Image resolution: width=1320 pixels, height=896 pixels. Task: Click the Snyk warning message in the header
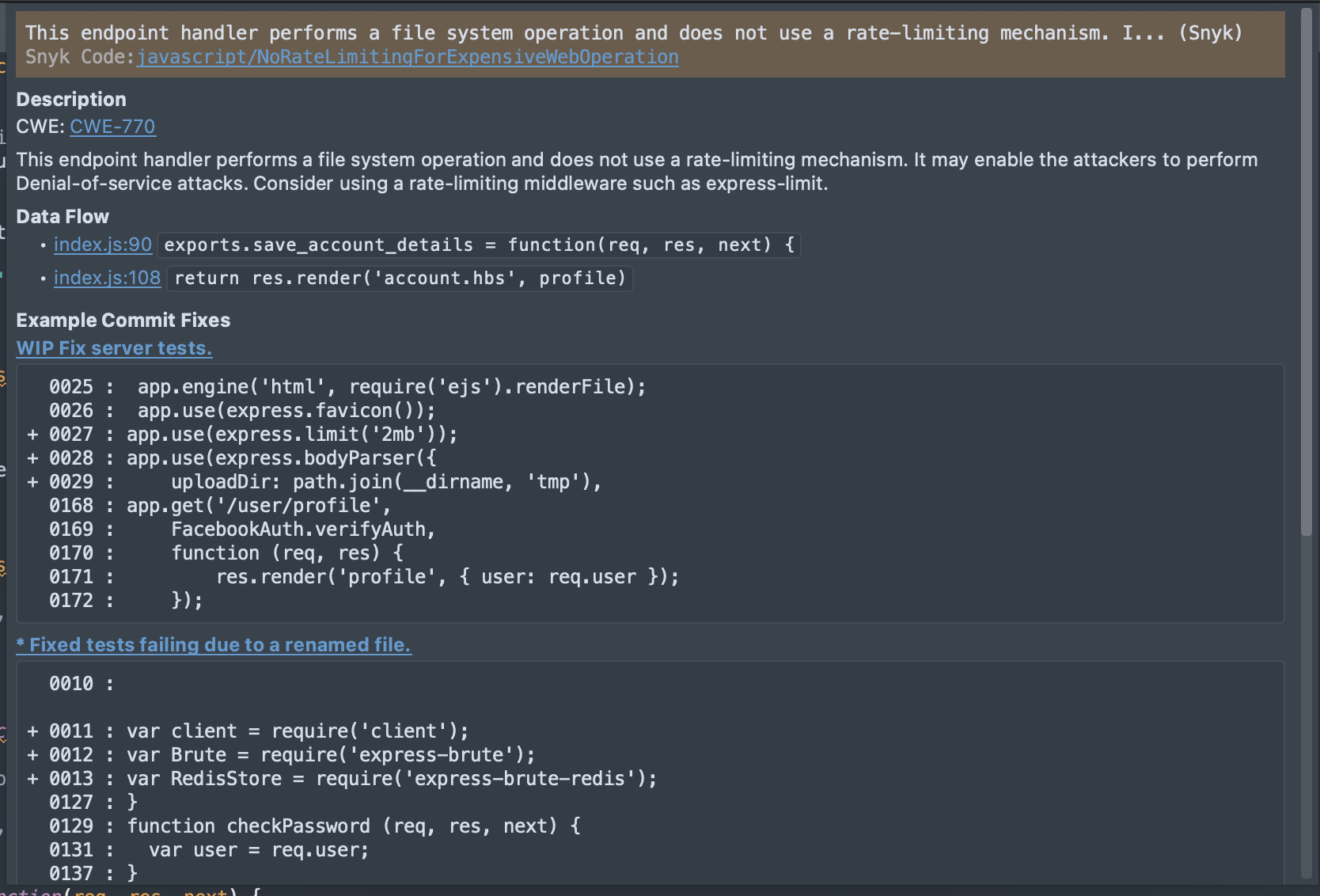click(634, 33)
